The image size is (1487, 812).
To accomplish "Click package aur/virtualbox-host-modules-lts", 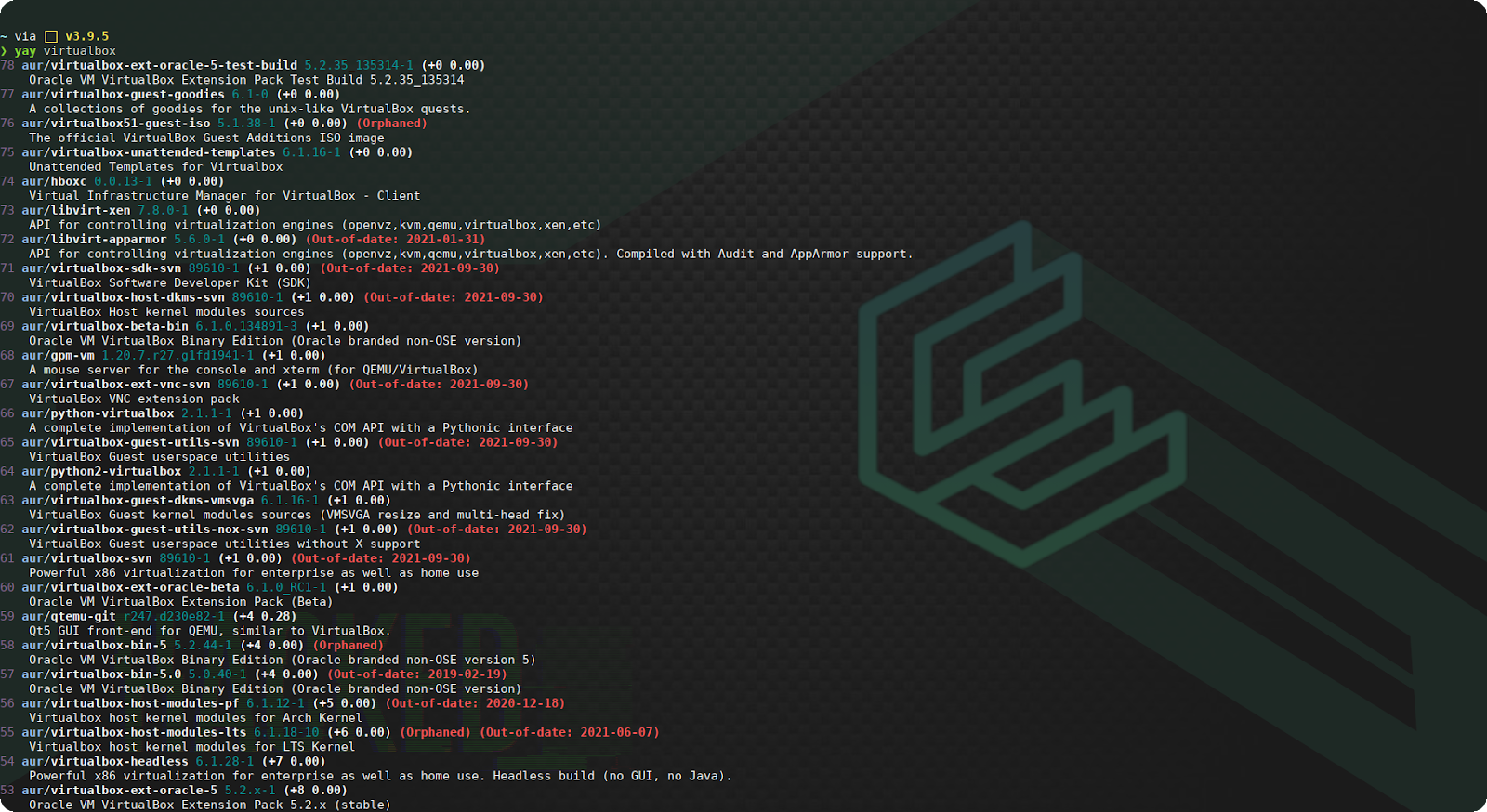I will (134, 732).
